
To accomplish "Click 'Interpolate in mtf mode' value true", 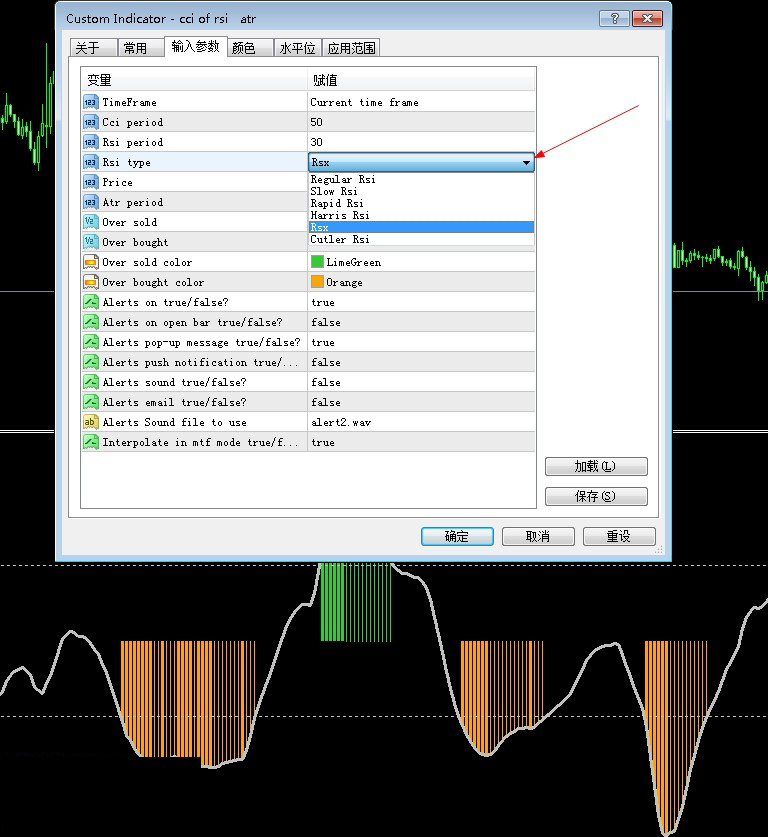I will (x=421, y=443).
